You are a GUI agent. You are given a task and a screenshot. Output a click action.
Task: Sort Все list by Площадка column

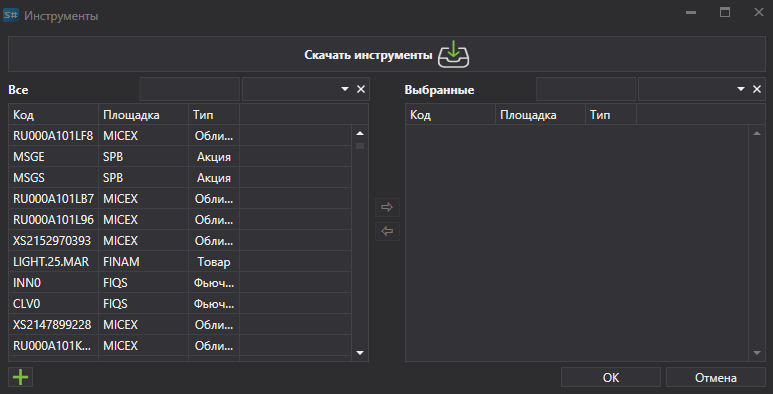pyautogui.click(x=143, y=115)
